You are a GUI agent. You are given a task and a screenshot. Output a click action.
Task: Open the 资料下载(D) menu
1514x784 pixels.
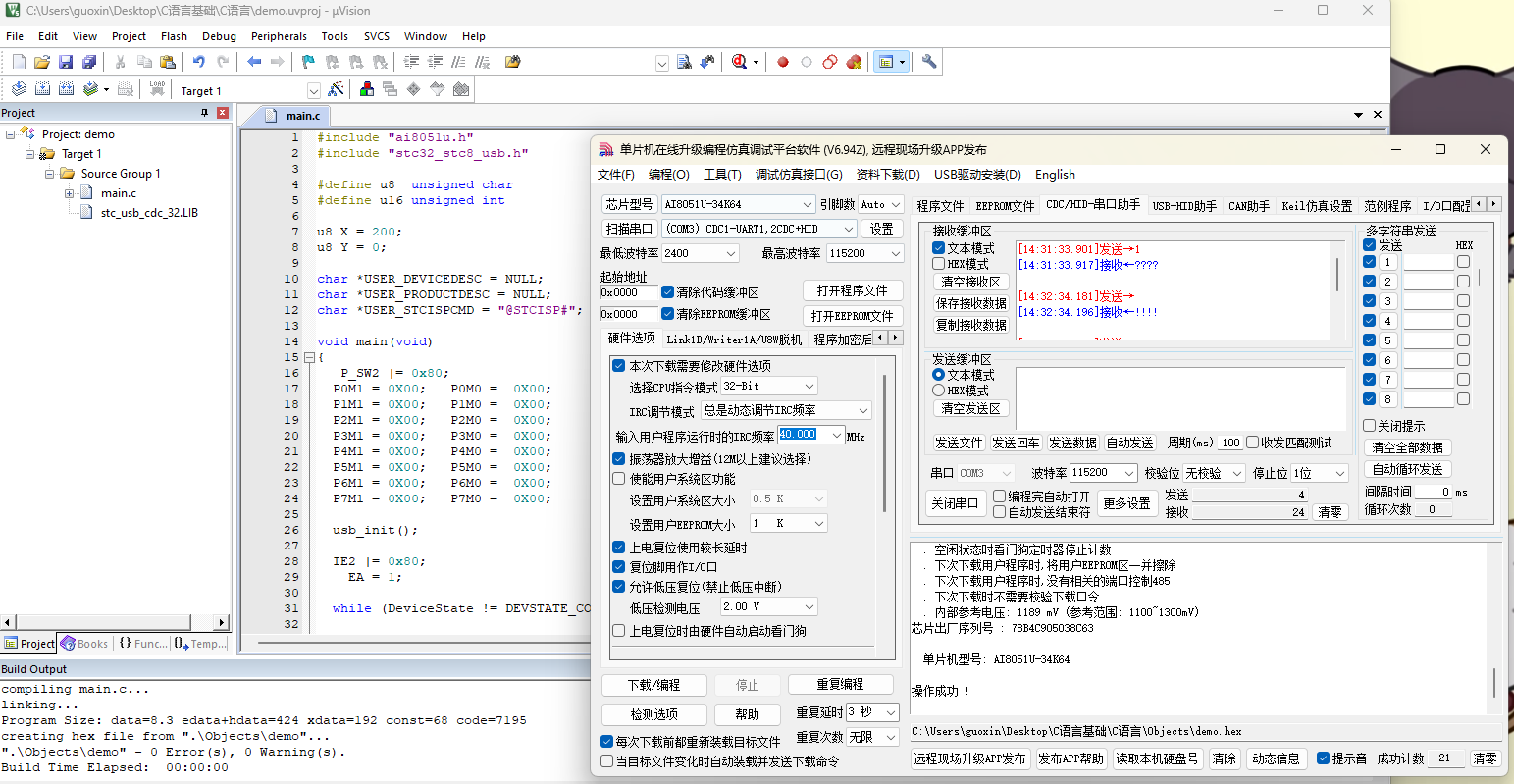(888, 174)
